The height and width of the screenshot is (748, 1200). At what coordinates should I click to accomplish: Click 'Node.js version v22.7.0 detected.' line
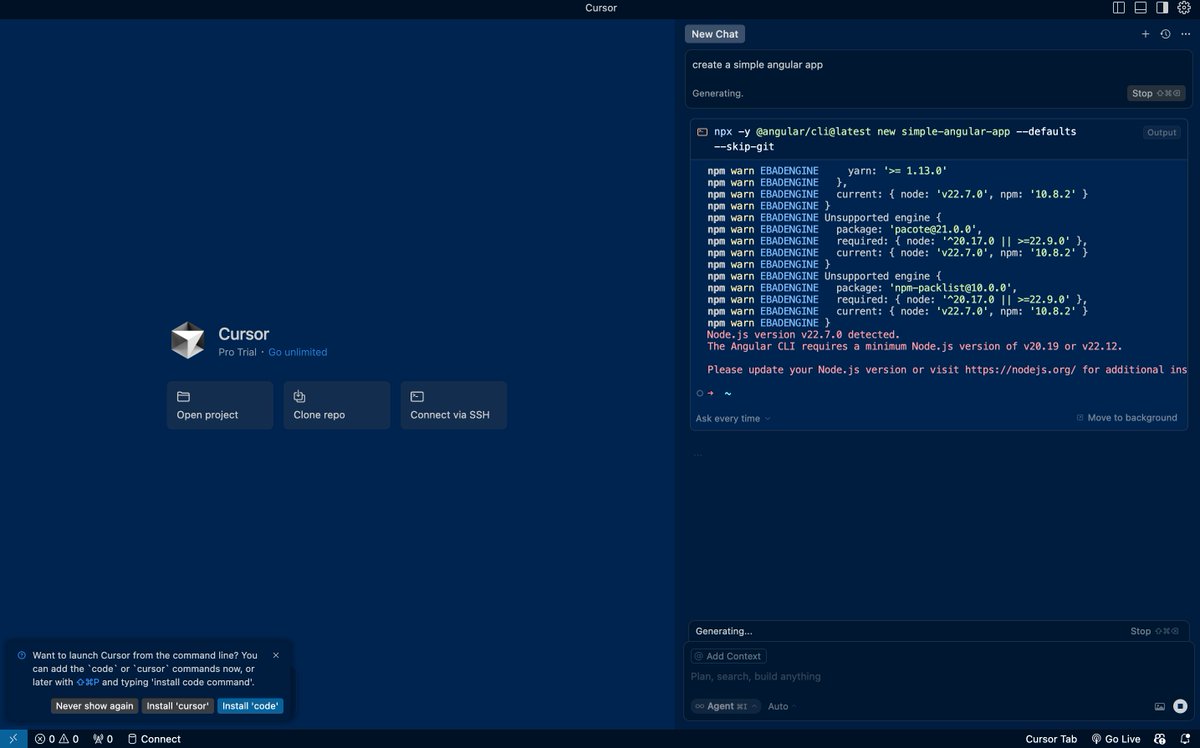tap(804, 335)
